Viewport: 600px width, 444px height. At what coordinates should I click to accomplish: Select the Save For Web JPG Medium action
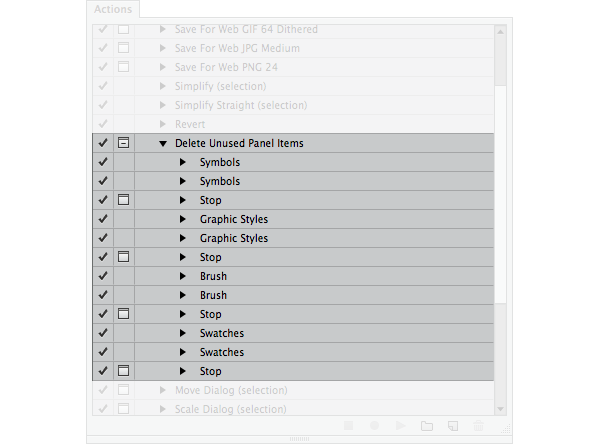point(236,49)
